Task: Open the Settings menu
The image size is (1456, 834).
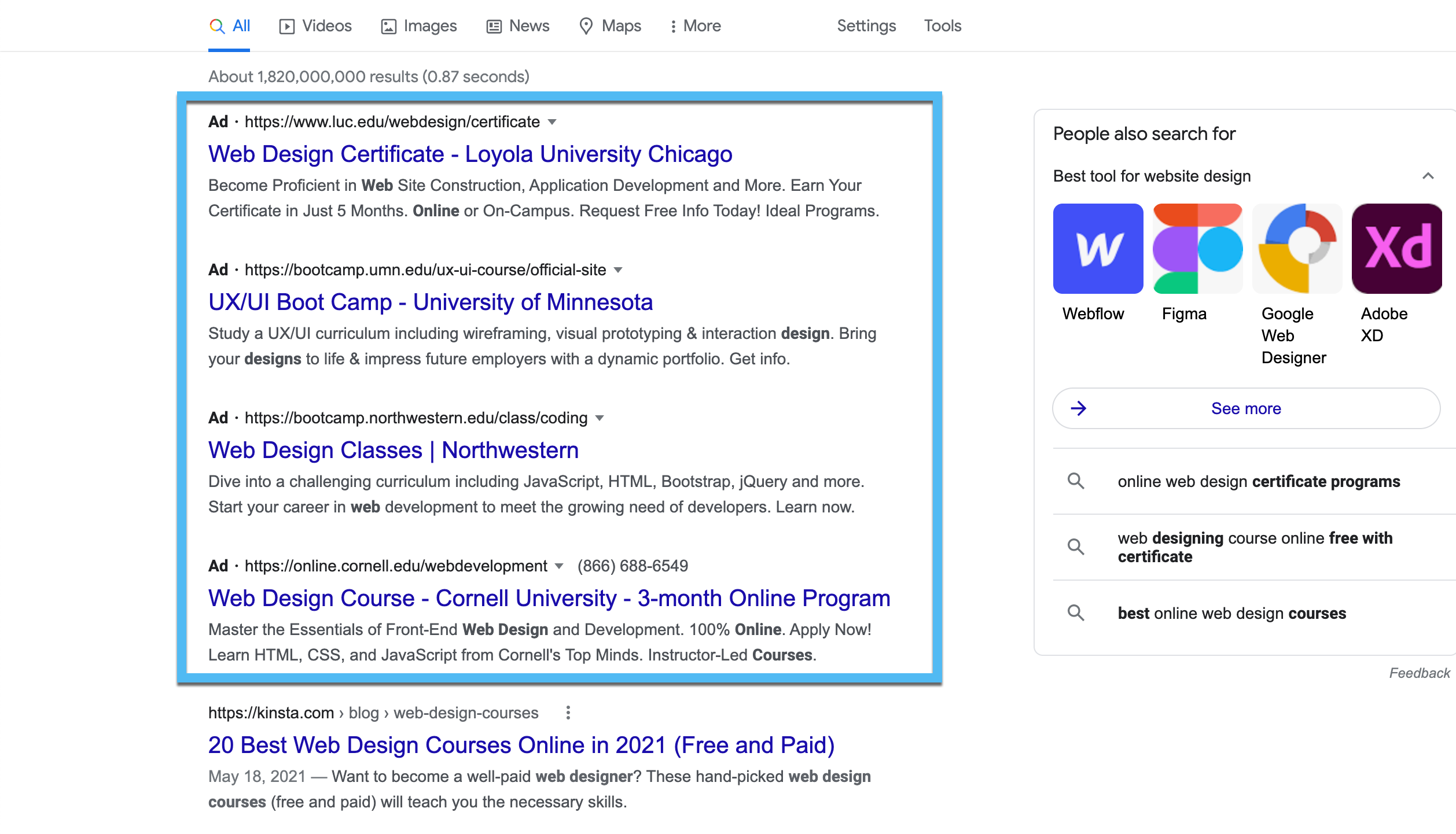Action: tap(866, 26)
